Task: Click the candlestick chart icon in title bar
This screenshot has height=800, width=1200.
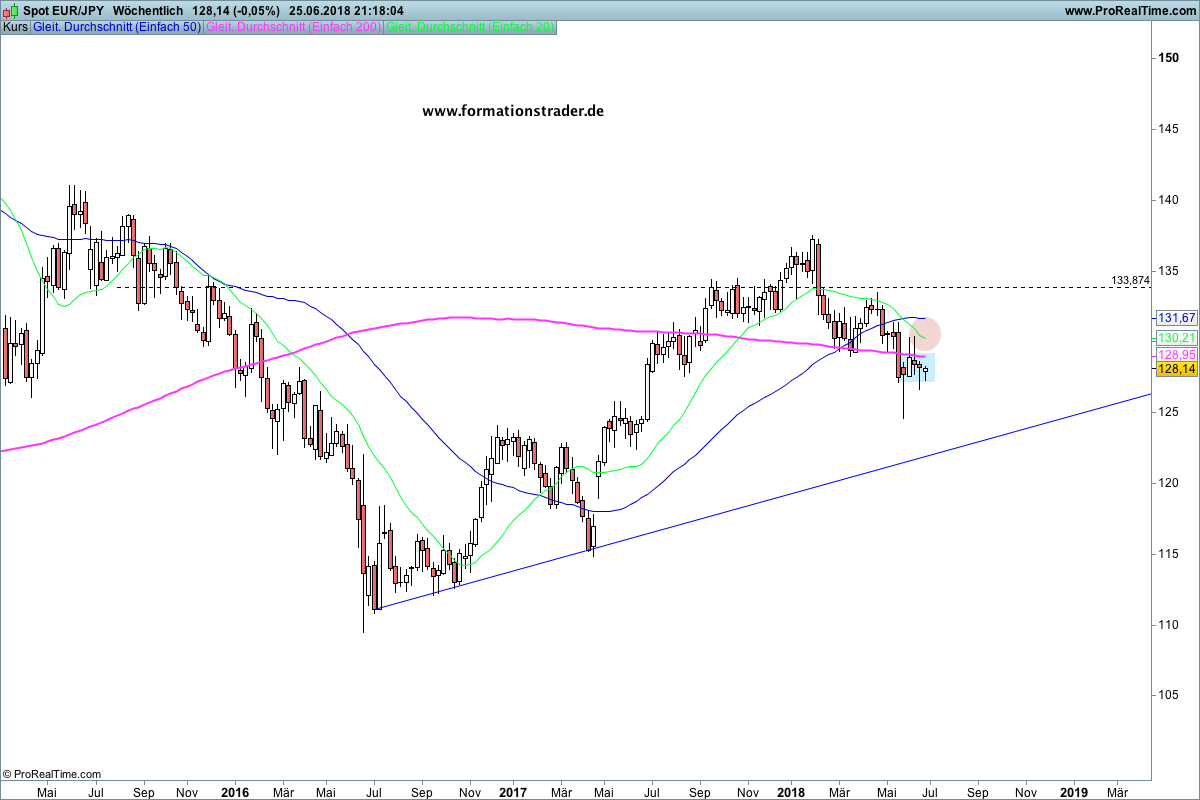Action: coord(10,10)
